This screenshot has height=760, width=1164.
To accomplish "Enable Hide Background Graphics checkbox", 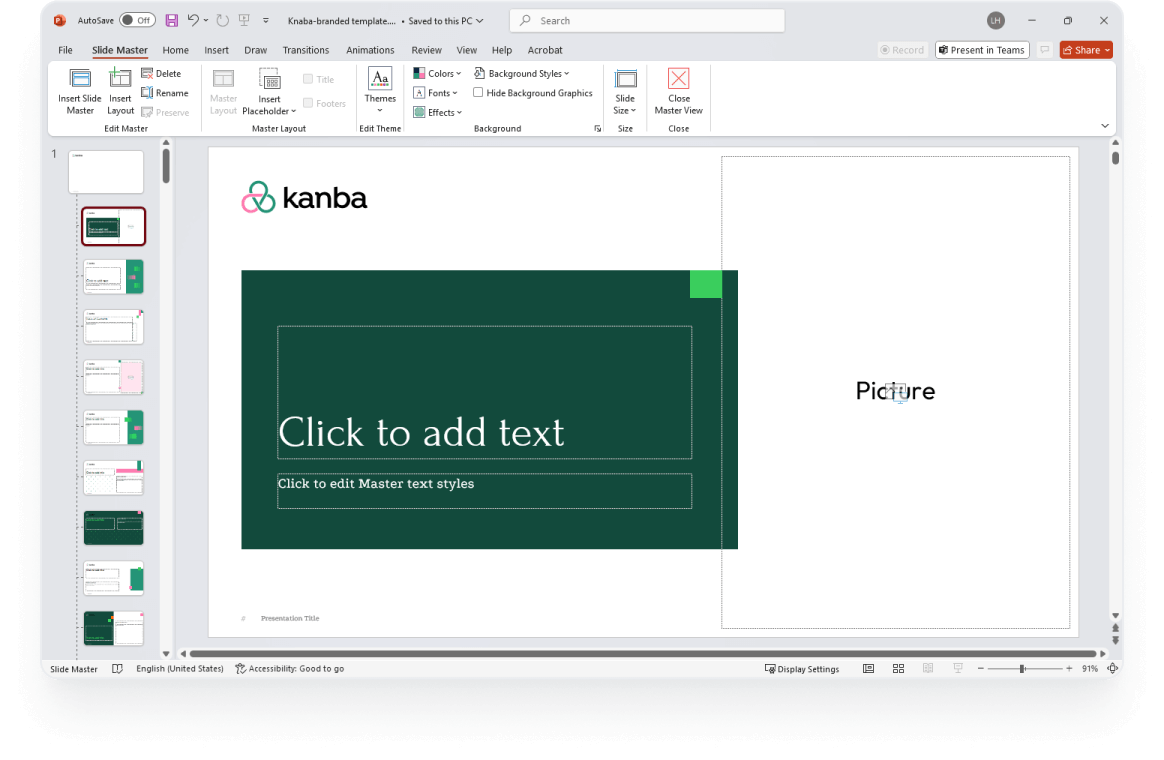I will 478,93.
